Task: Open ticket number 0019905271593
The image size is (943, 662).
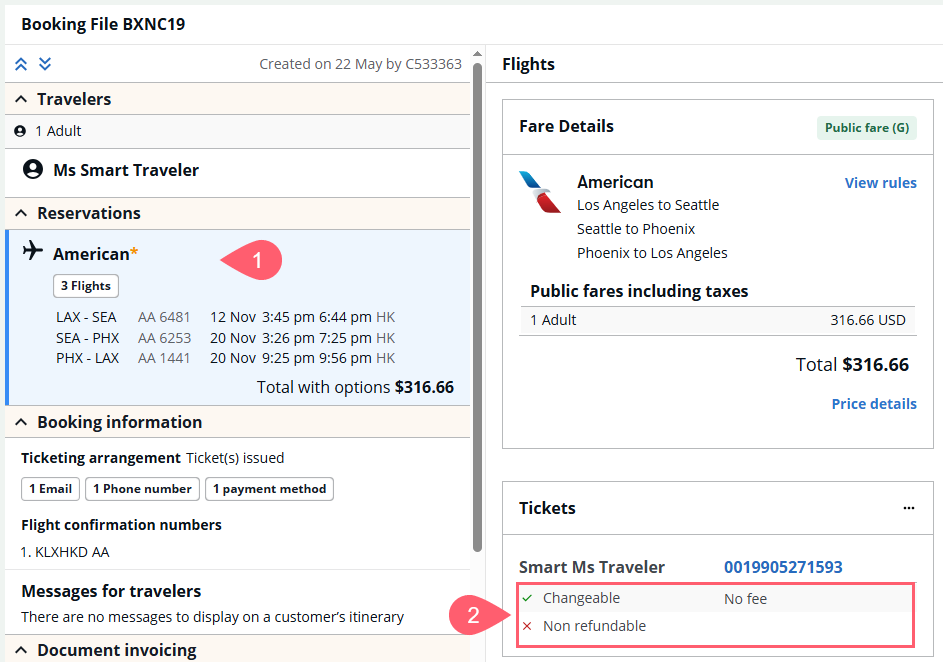Action: click(783, 567)
